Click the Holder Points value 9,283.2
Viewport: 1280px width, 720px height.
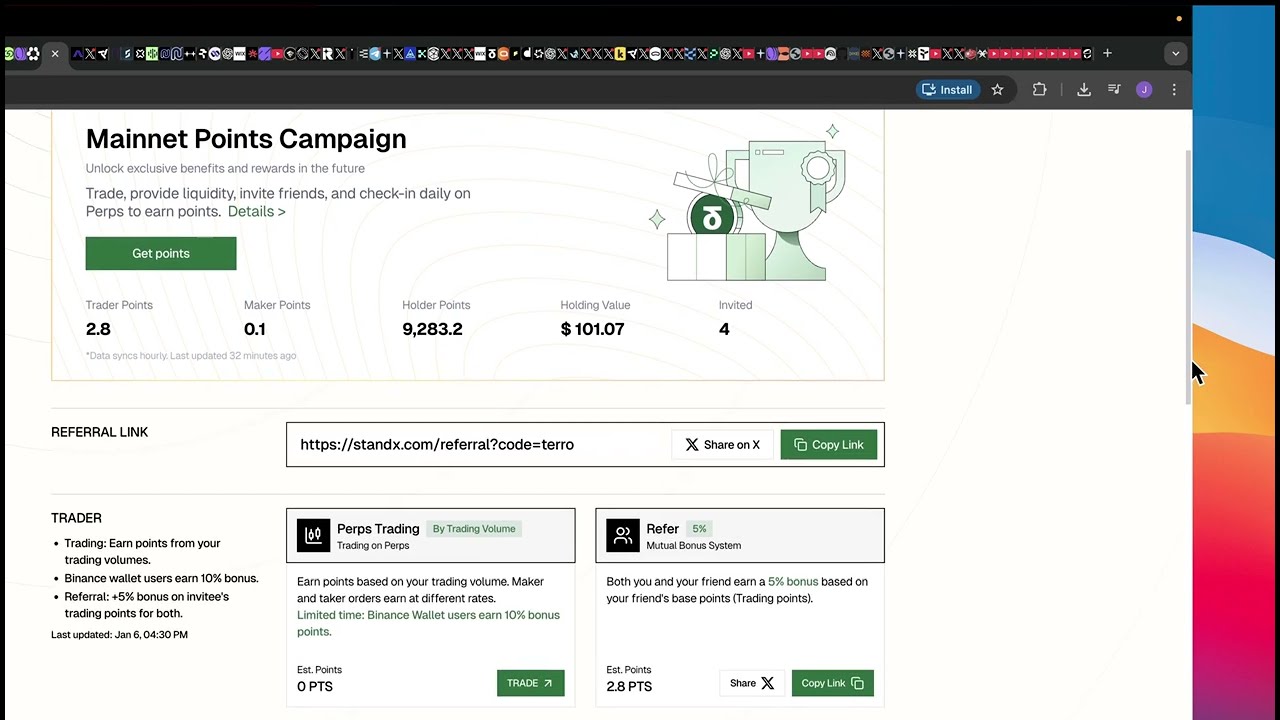click(x=432, y=329)
